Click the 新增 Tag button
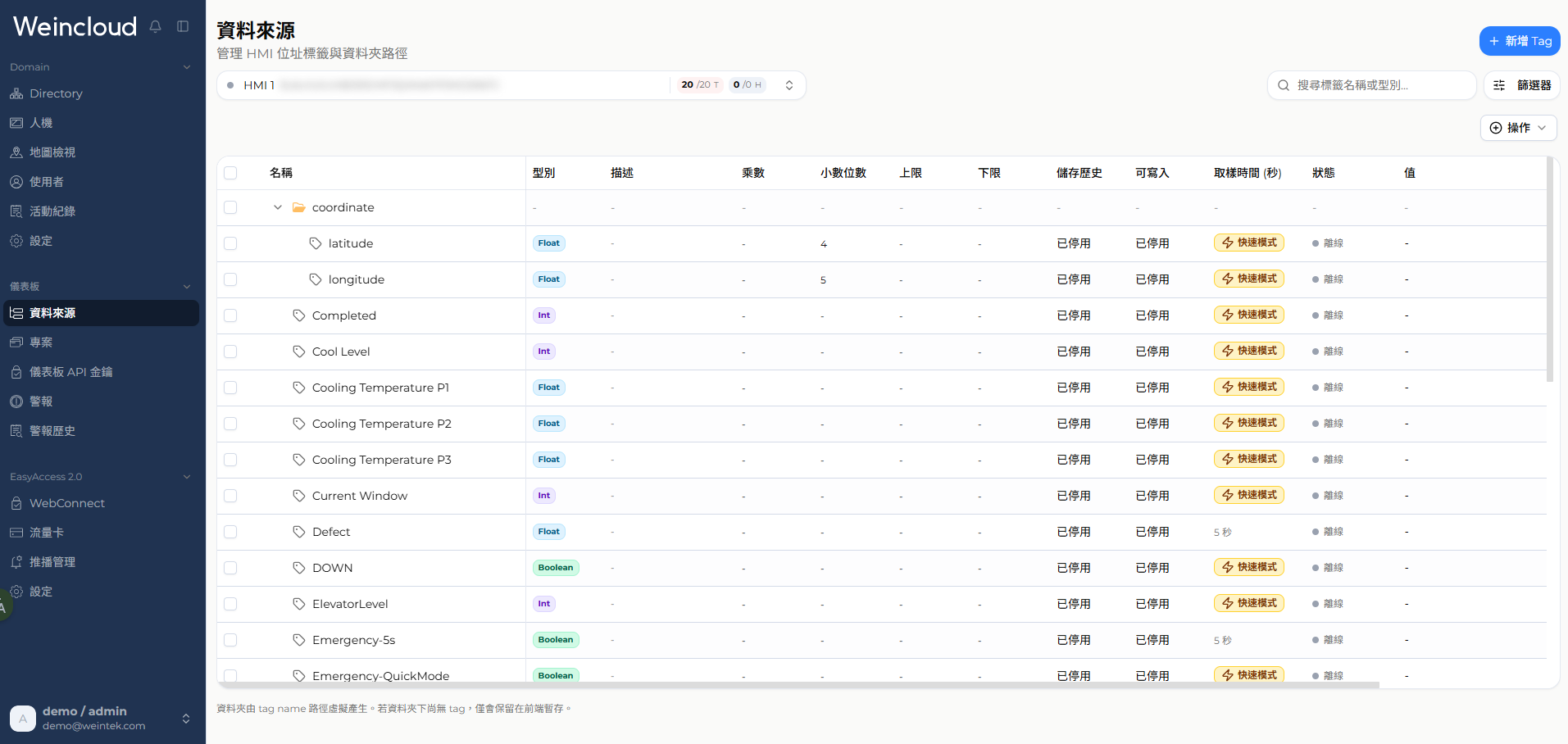This screenshot has height=744, width=1568. [1520, 41]
